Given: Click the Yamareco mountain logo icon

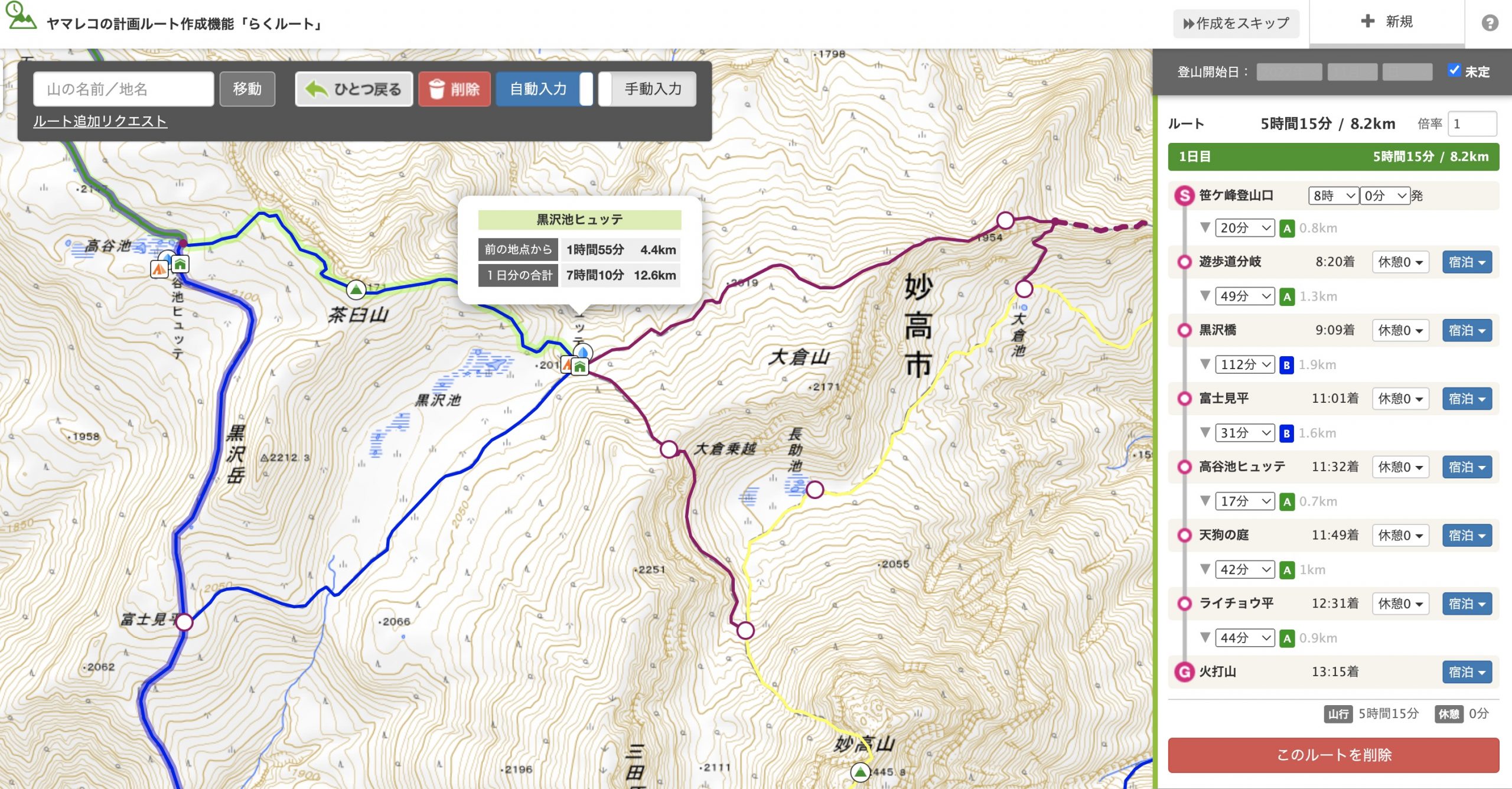Looking at the screenshot, I should pos(21,16).
